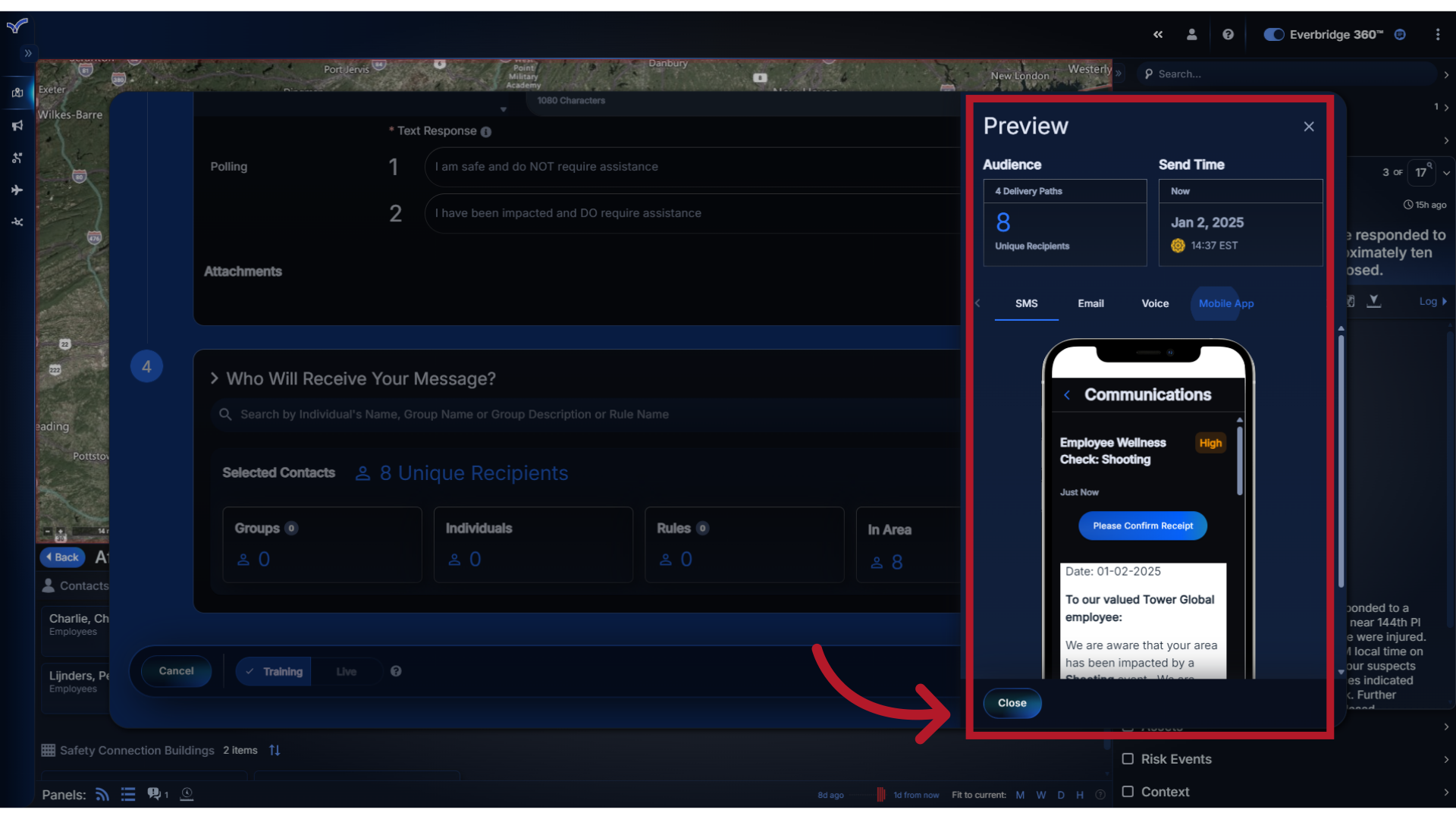
Task: Collapse the Who Will Receive Your Message section
Action: [215, 378]
